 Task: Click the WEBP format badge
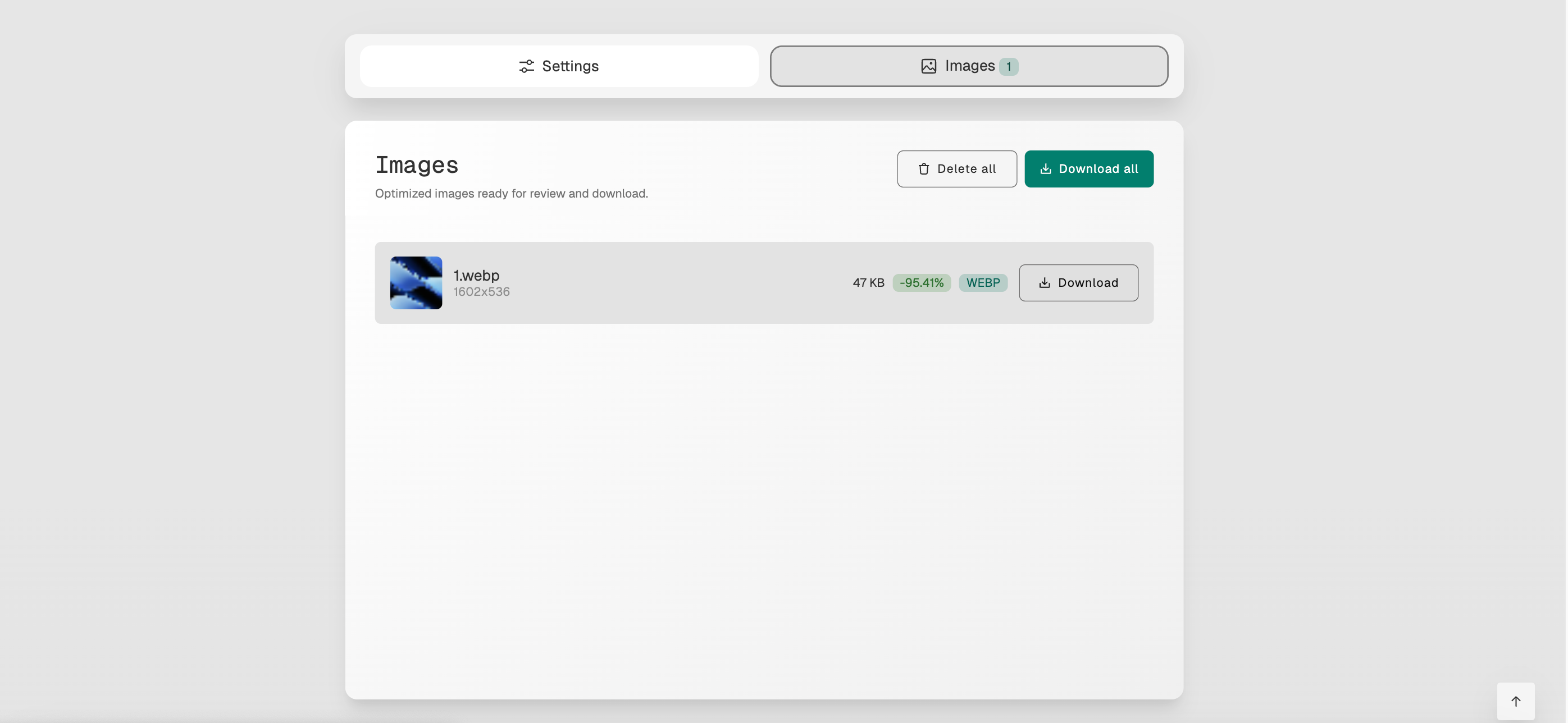point(982,283)
